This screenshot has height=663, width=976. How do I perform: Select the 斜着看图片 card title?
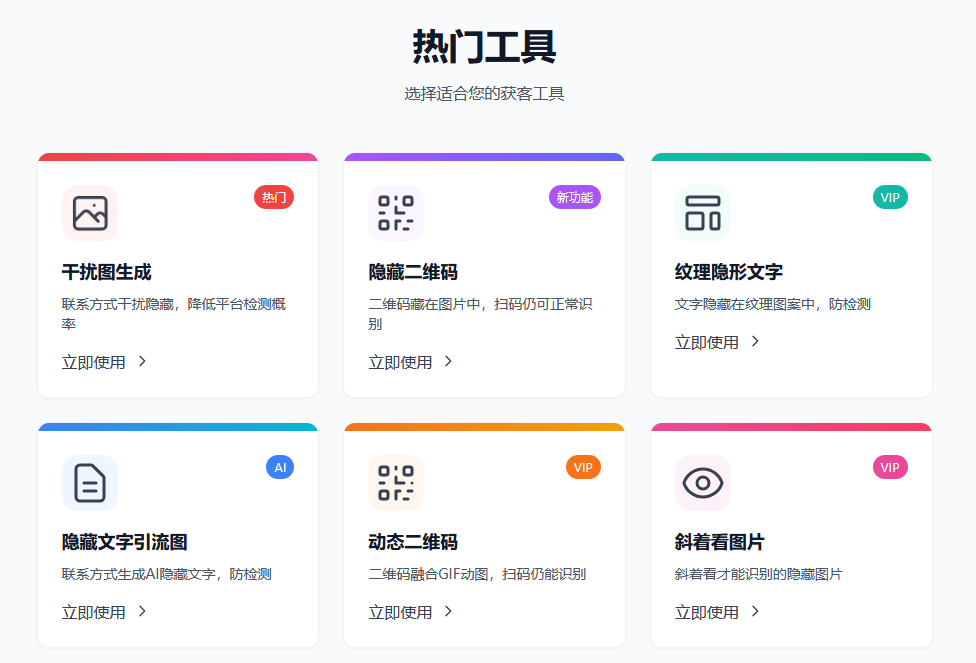coord(720,542)
